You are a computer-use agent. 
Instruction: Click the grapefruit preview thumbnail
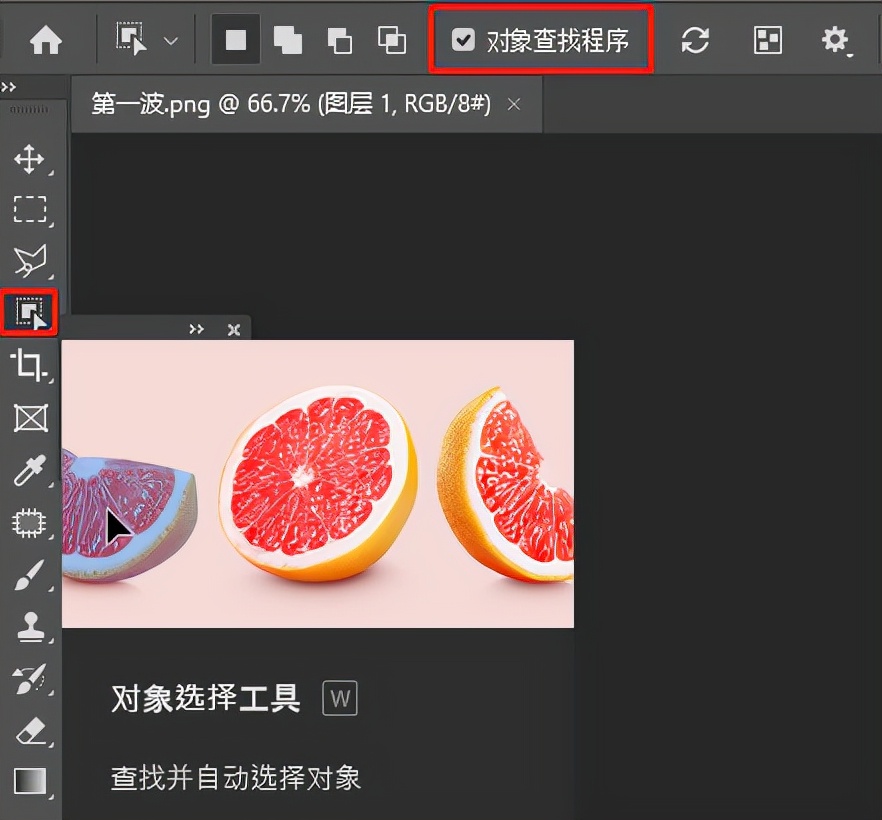coord(318,483)
